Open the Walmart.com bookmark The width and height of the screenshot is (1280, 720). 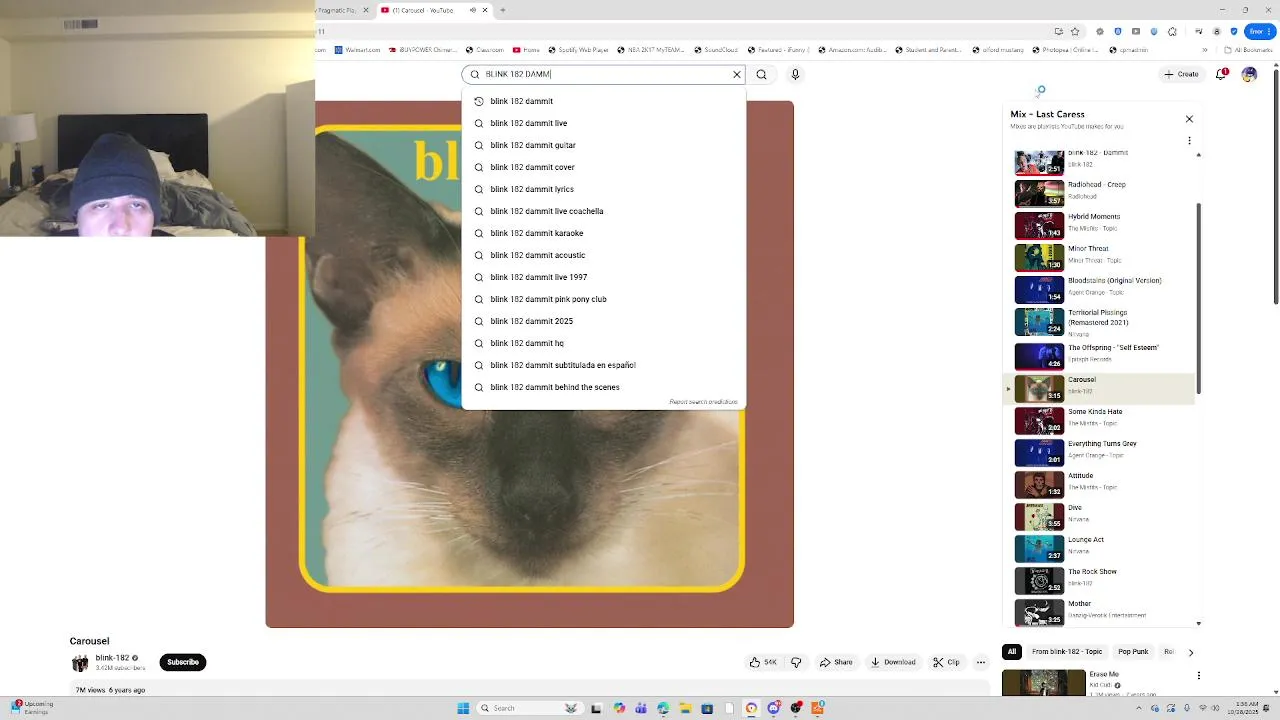358,49
